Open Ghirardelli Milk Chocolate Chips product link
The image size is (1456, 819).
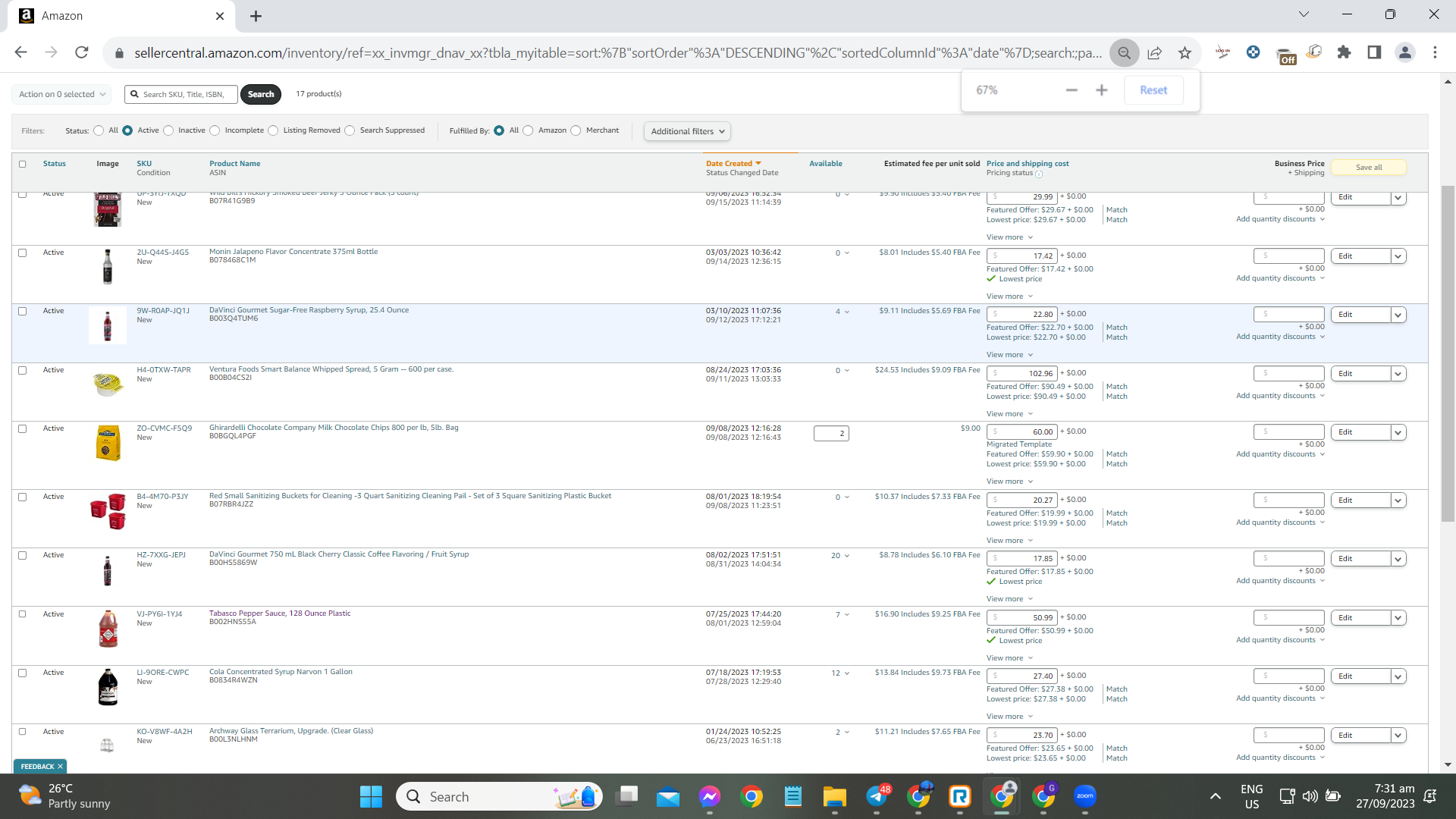334,428
